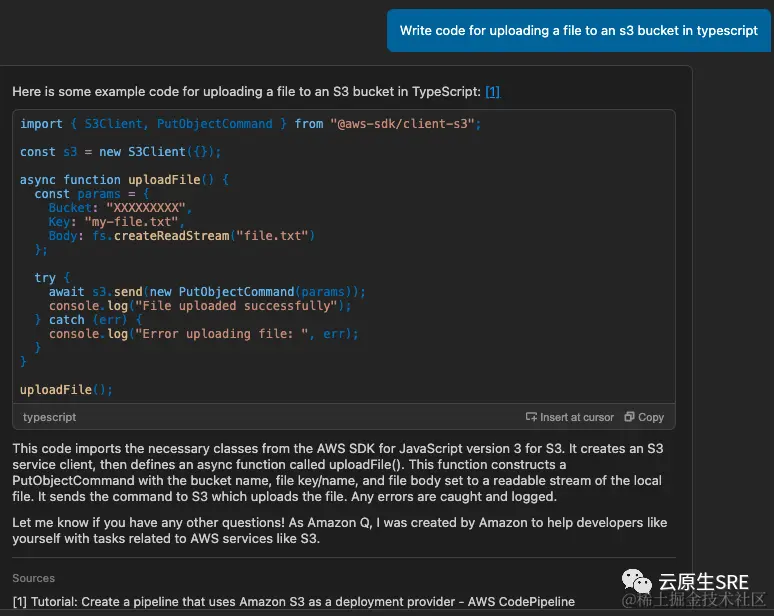Click the 'async function uploadFile()' line
This screenshot has height=616, width=774.
point(124,180)
